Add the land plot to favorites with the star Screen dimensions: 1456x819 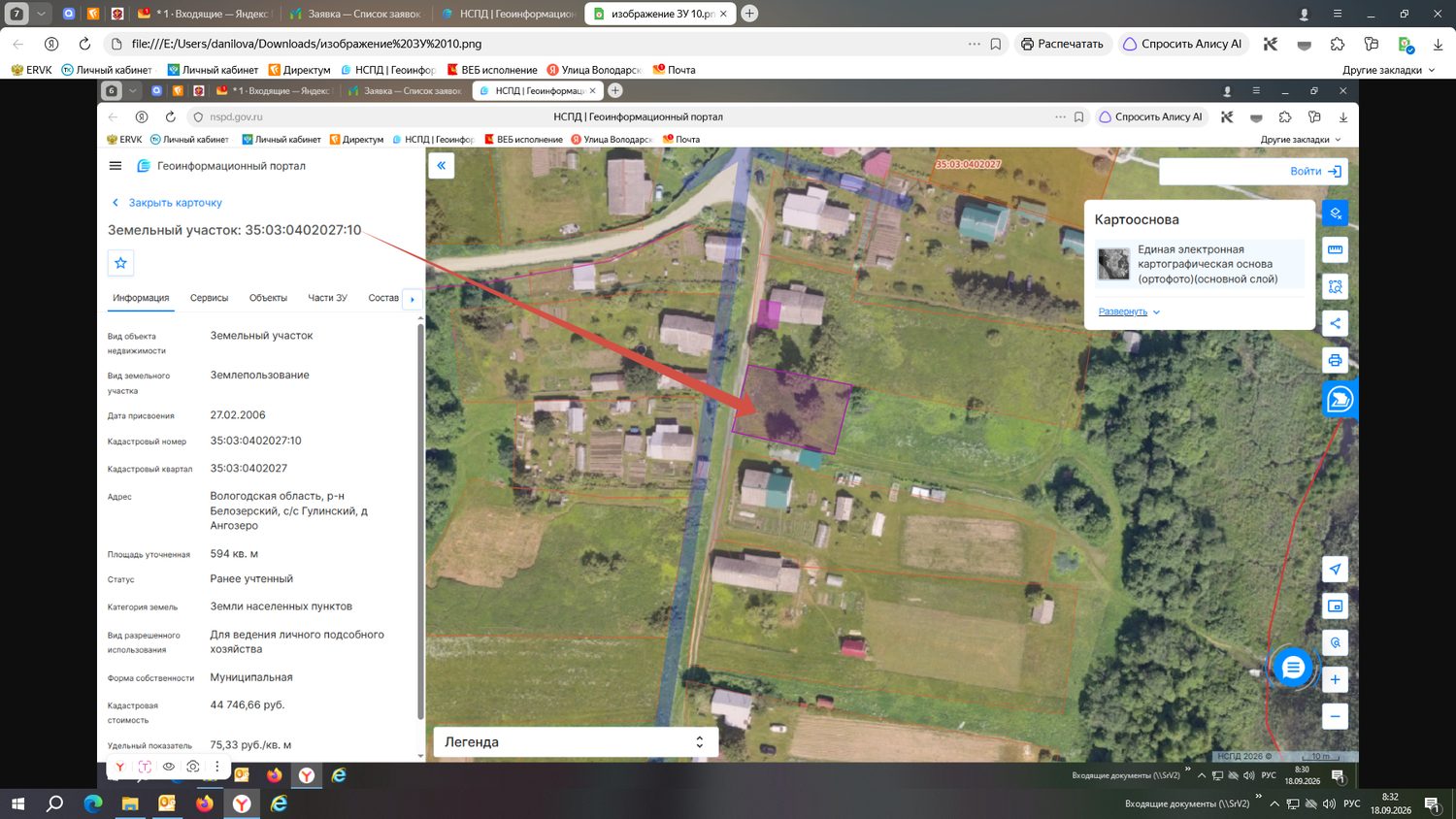point(120,263)
